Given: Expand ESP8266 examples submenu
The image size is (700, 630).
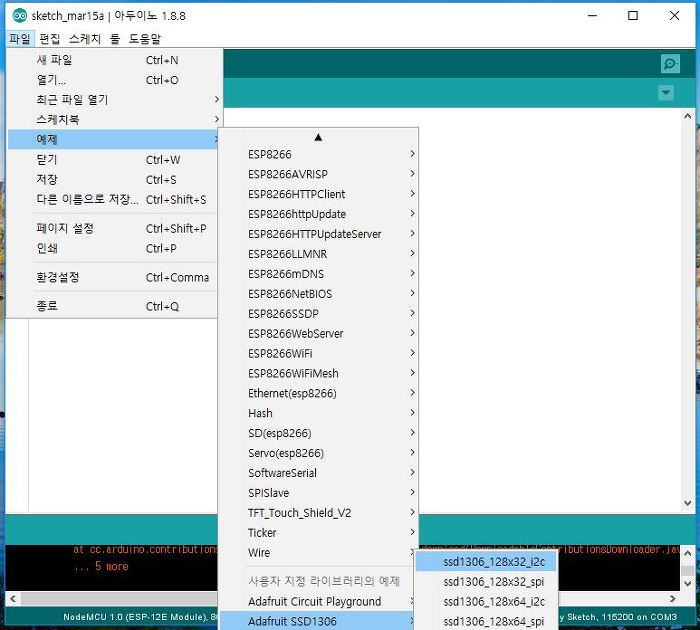Looking at the screenshot, I should pyautogui.click(x=318, y=154).
